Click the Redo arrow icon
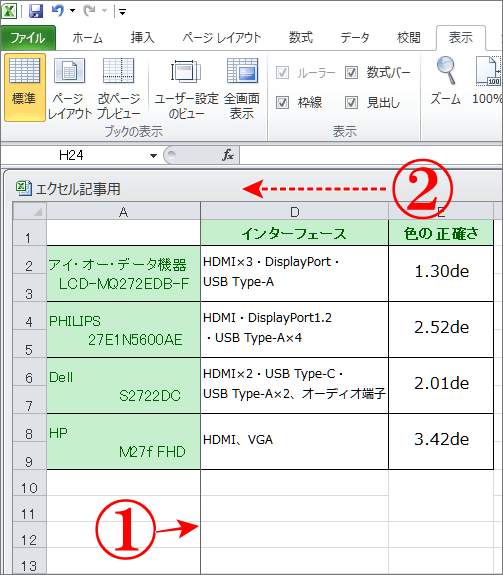This screenshot has width=503, height=575. (x=89, y=11)
